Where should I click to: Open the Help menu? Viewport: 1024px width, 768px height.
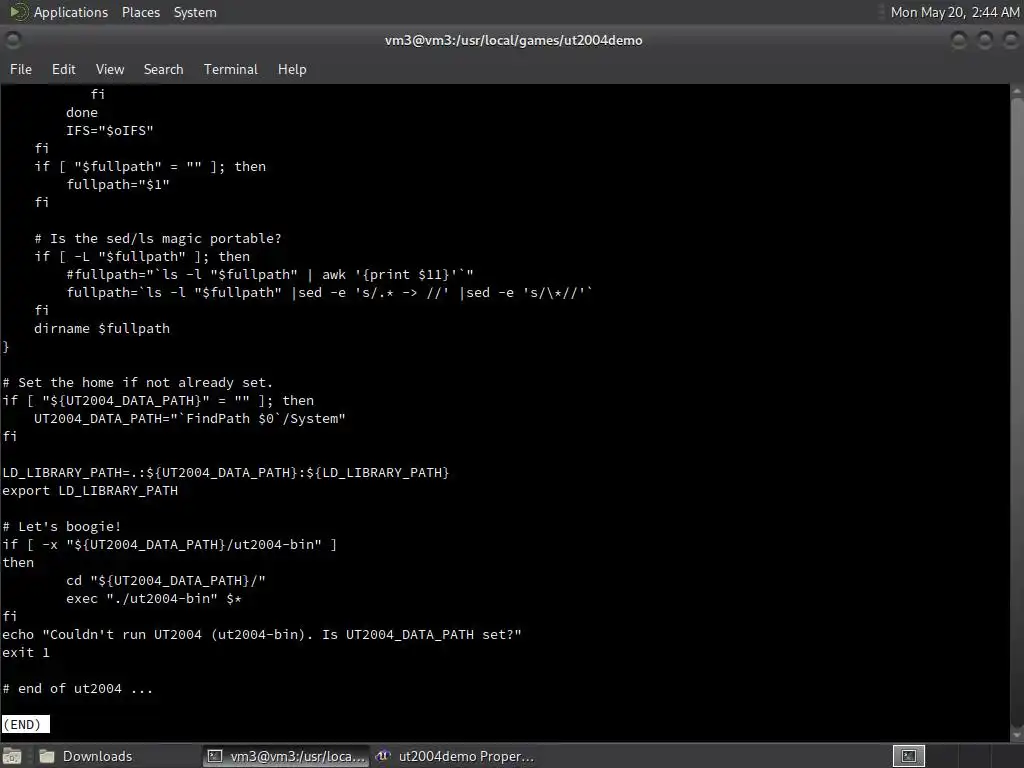click(292, 69)
